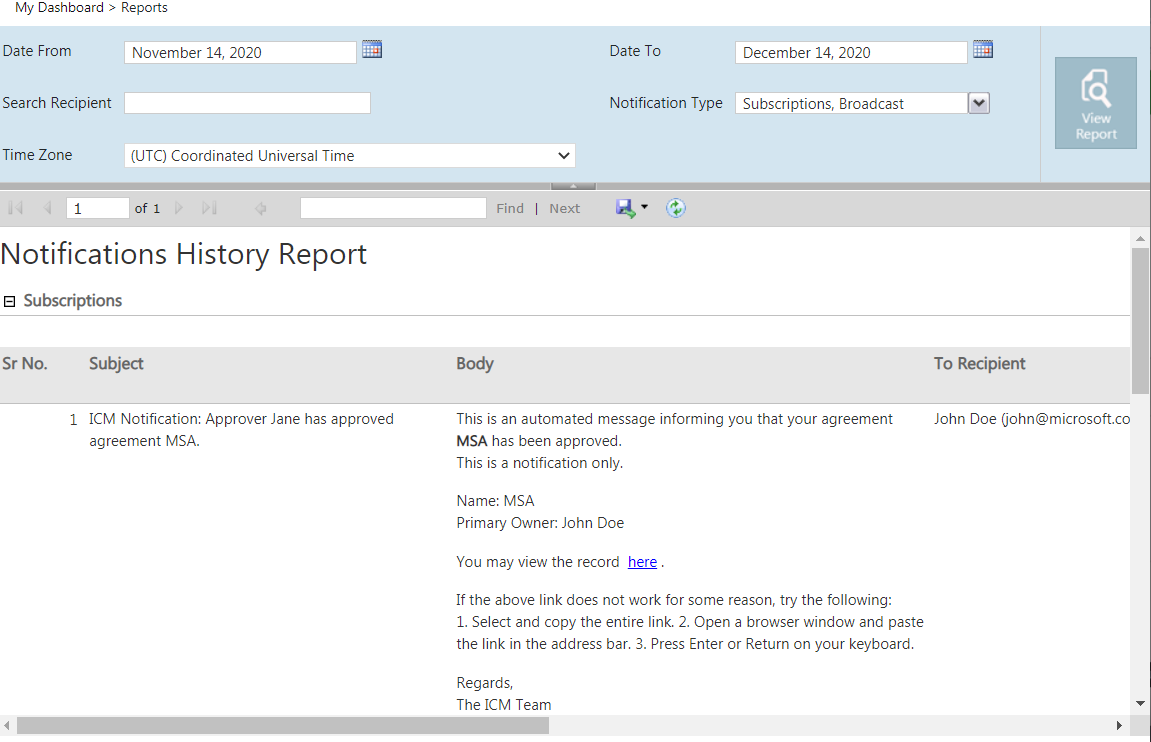
Task: Click the Search Recipient text field
Action: 247,103
